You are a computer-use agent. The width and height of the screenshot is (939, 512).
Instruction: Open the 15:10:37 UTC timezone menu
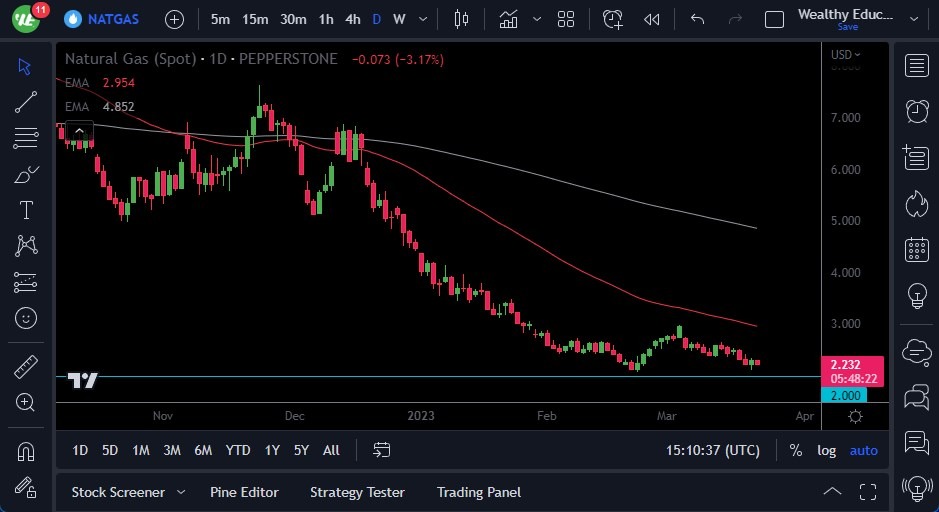pos(713,450)
